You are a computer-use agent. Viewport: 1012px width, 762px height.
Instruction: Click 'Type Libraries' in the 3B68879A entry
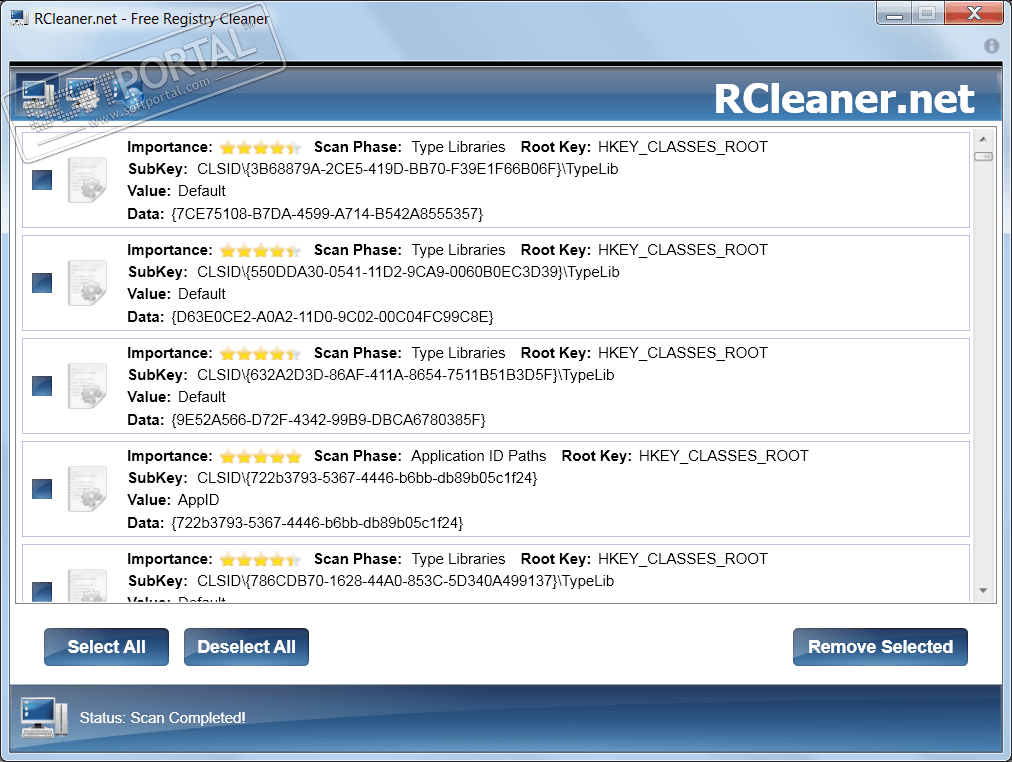[458, 147]
